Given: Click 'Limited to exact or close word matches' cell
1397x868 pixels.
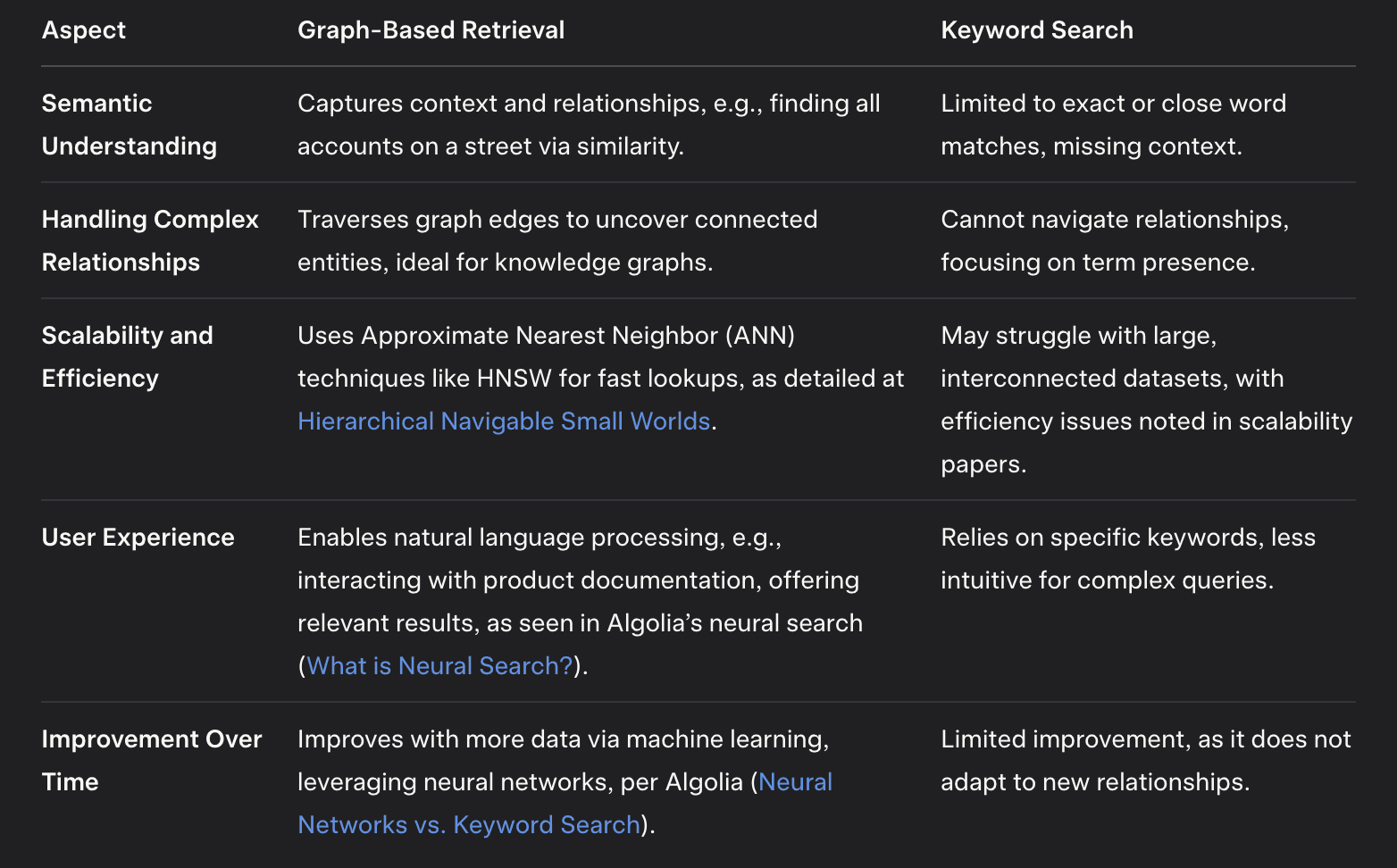Looking at the screenshot, I should (1113, 124).
